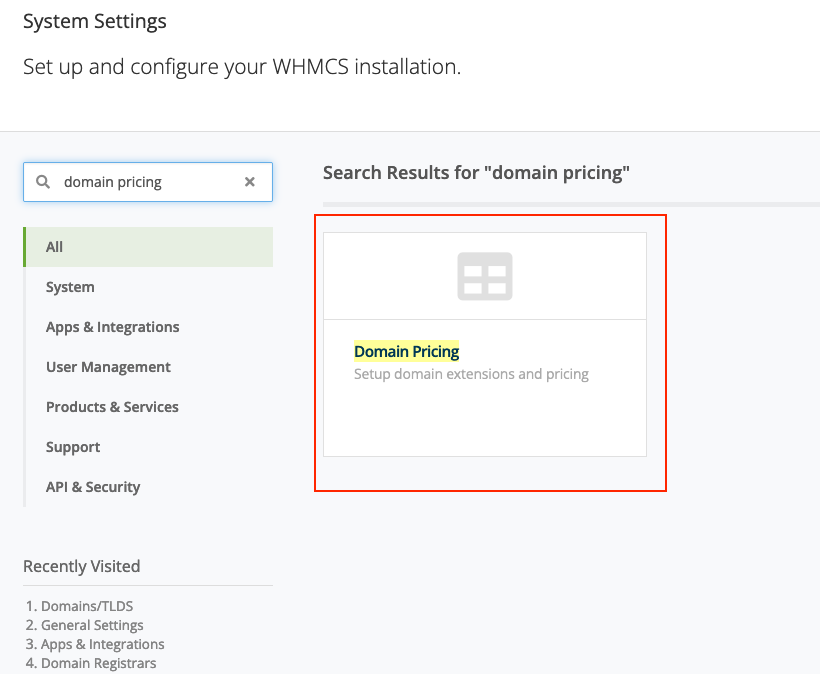Focus the 'domain pricing' search input
The width and height of the screenshot is (820, 674).
pyautogui.click(x=145, y=182)
